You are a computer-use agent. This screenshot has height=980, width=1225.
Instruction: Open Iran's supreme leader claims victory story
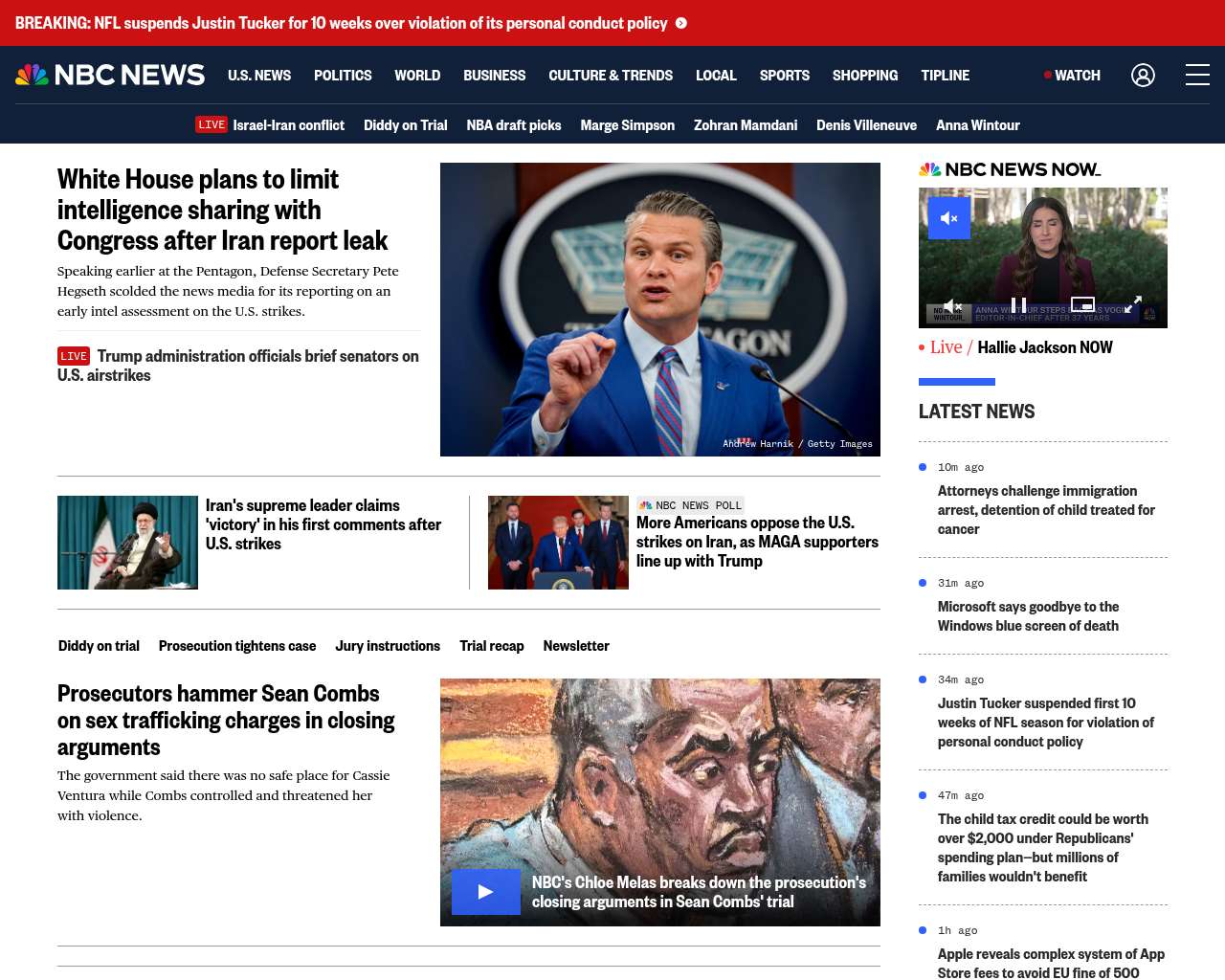coord(323,524)
